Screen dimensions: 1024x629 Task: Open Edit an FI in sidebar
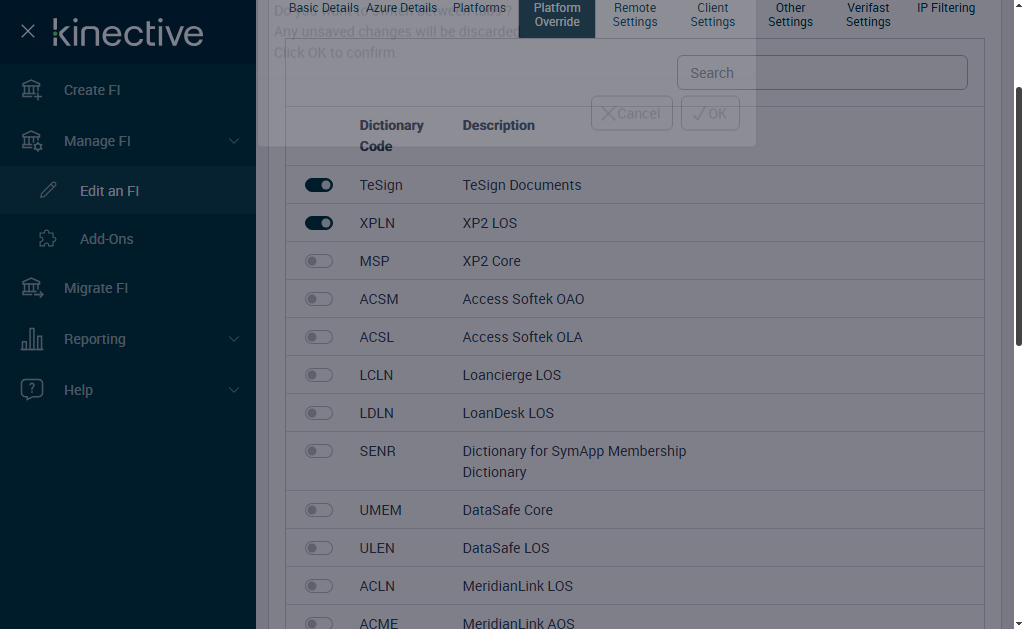click(128, 190)
